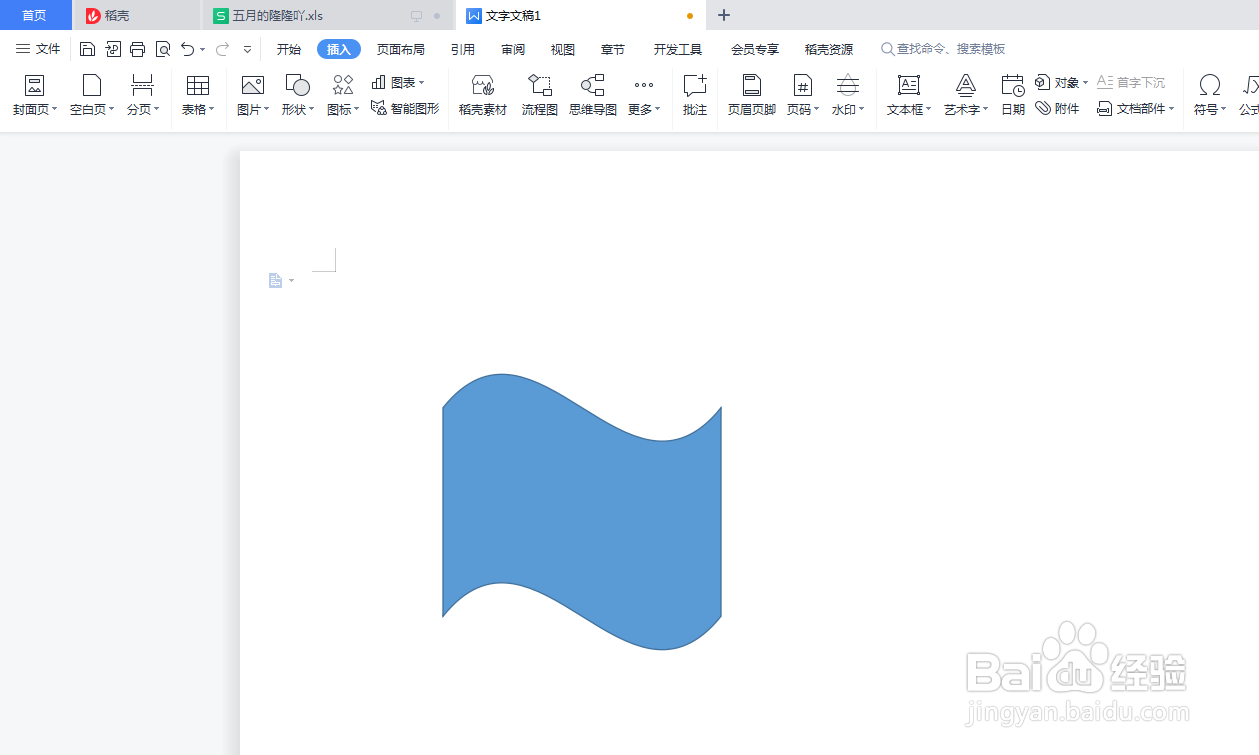Open the Developer Tools (开发工具) tab
The image size is (1259, 755).
point(678,49)
